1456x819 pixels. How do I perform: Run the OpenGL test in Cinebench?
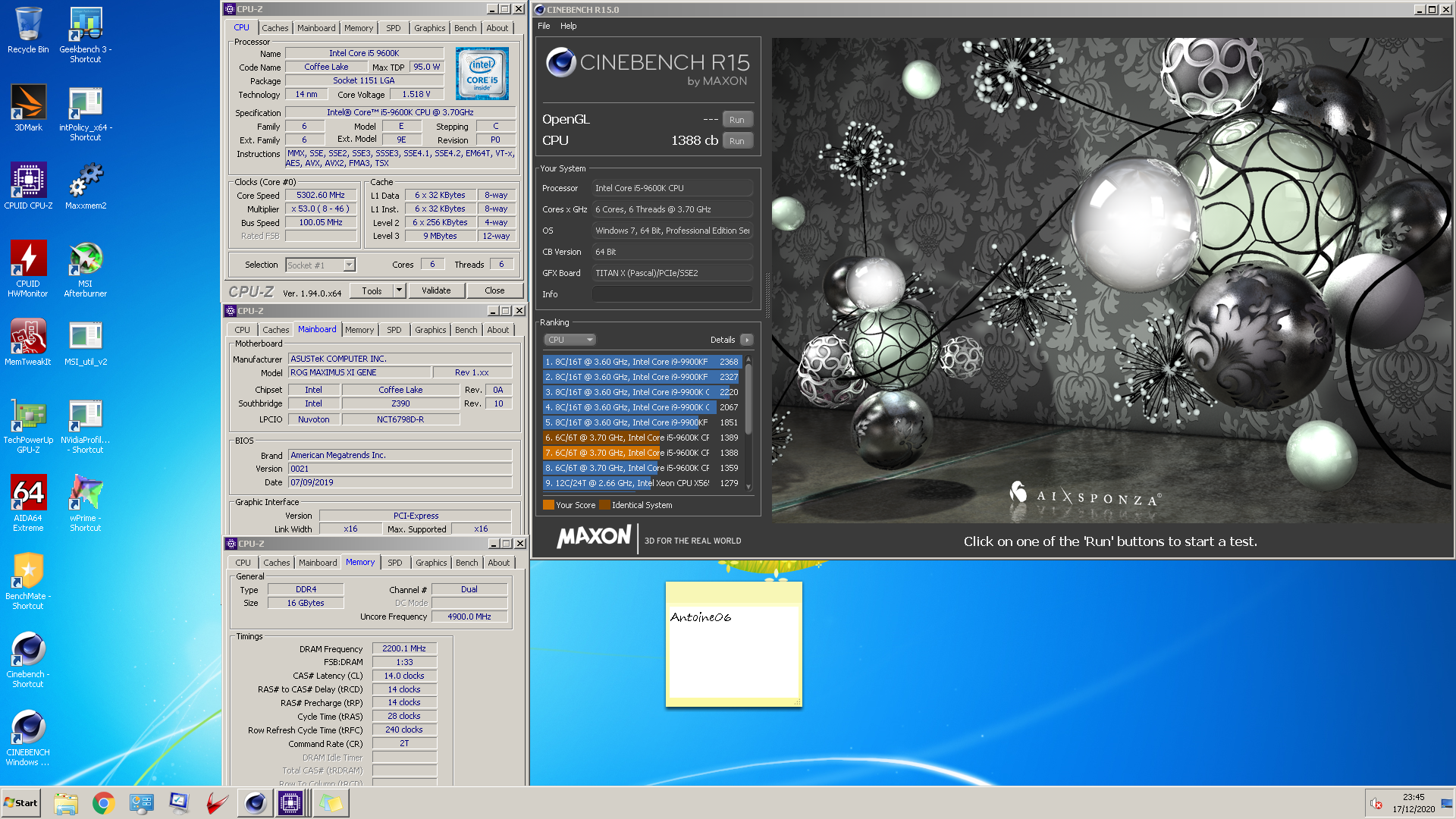737,120
